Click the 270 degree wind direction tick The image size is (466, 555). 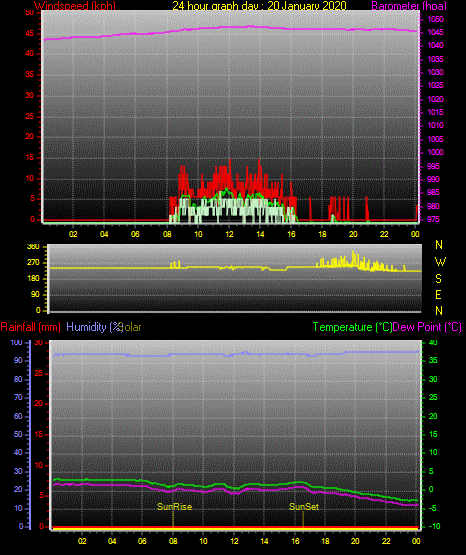tap(33, 263)
